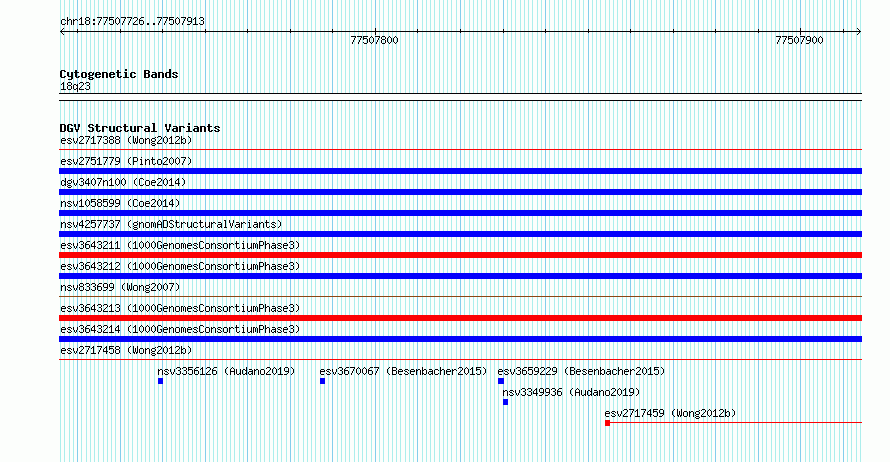The height and width of the screenshot is (462, 890).
Task: Select the esv2751779 (Pinto2007) blue bar
Action: pyautogui.click(x=460, y=171)
